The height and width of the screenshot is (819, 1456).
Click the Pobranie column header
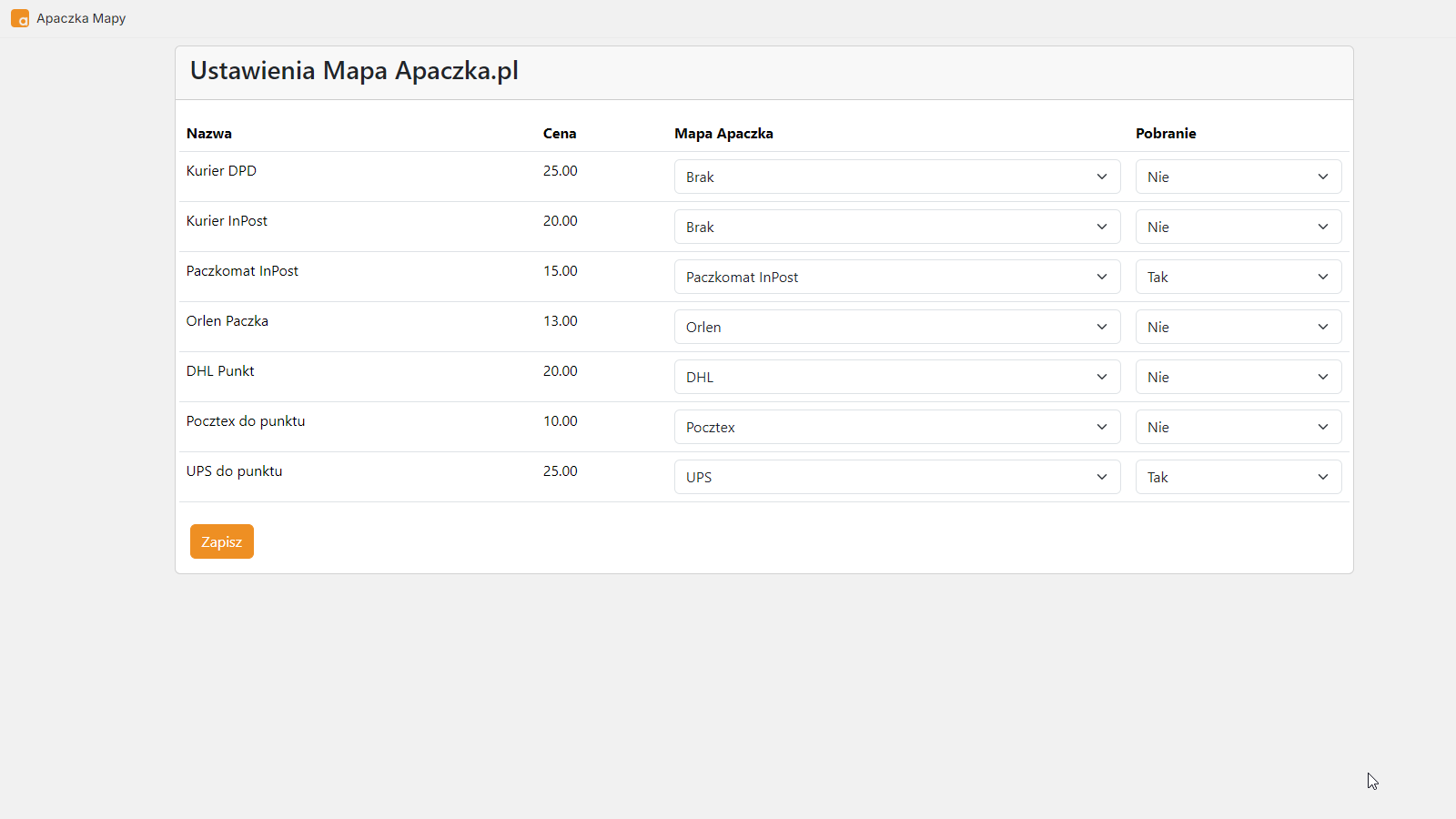tap(1166, 134)
